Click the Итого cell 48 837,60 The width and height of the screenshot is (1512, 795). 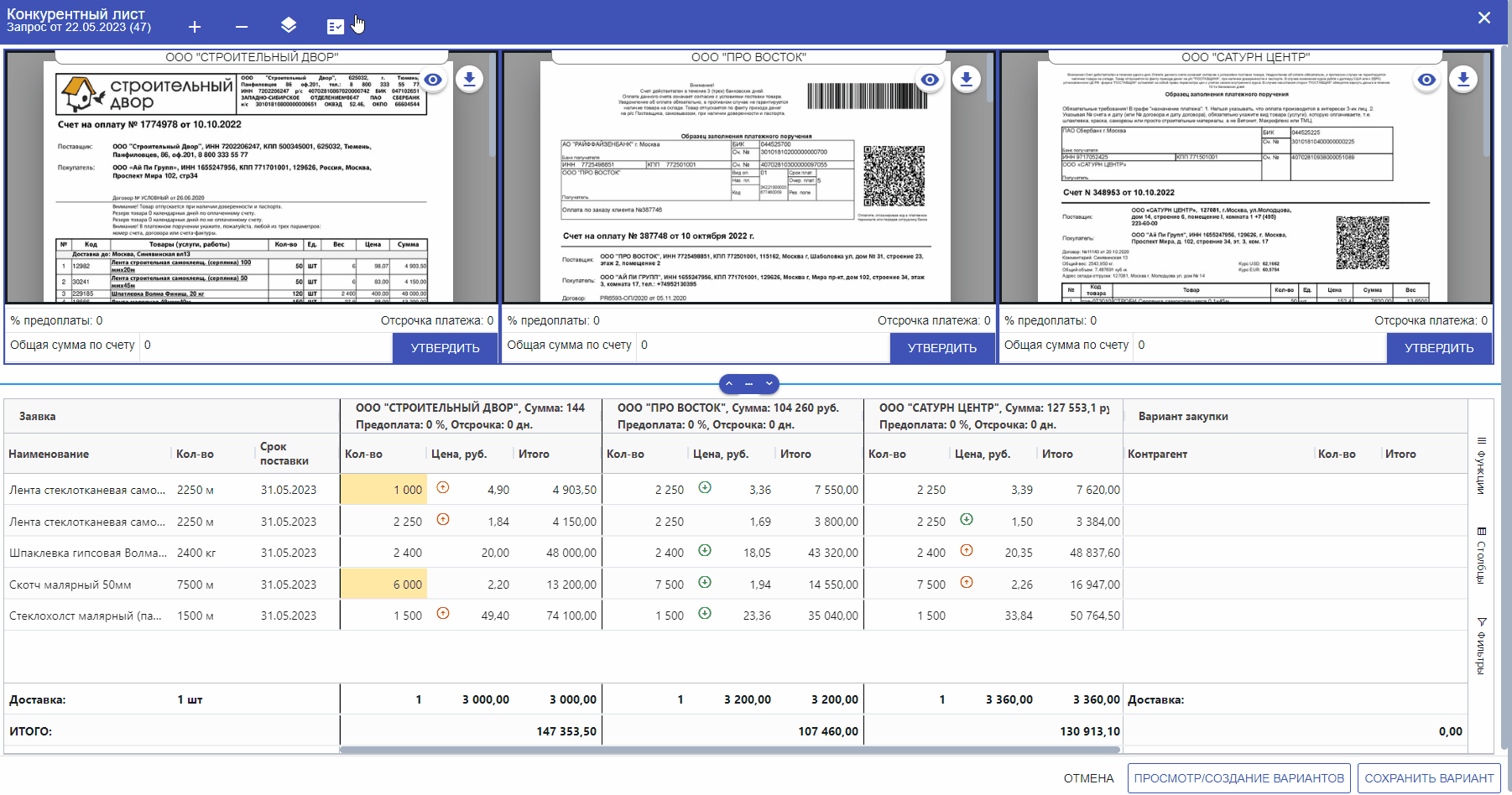pos(1095,553)
